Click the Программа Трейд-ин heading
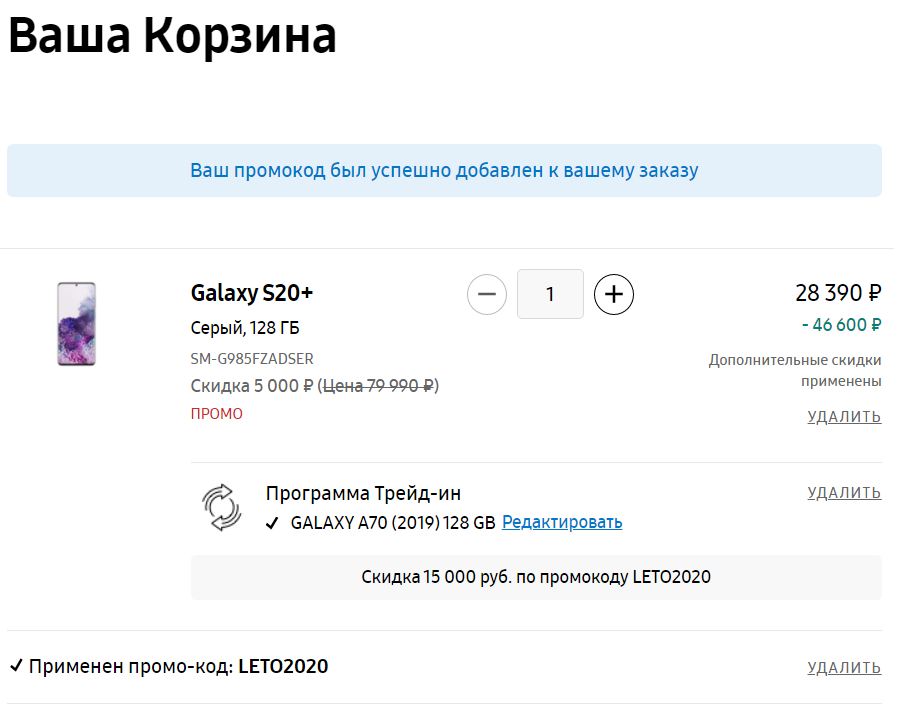 click(x=363, y=494)
